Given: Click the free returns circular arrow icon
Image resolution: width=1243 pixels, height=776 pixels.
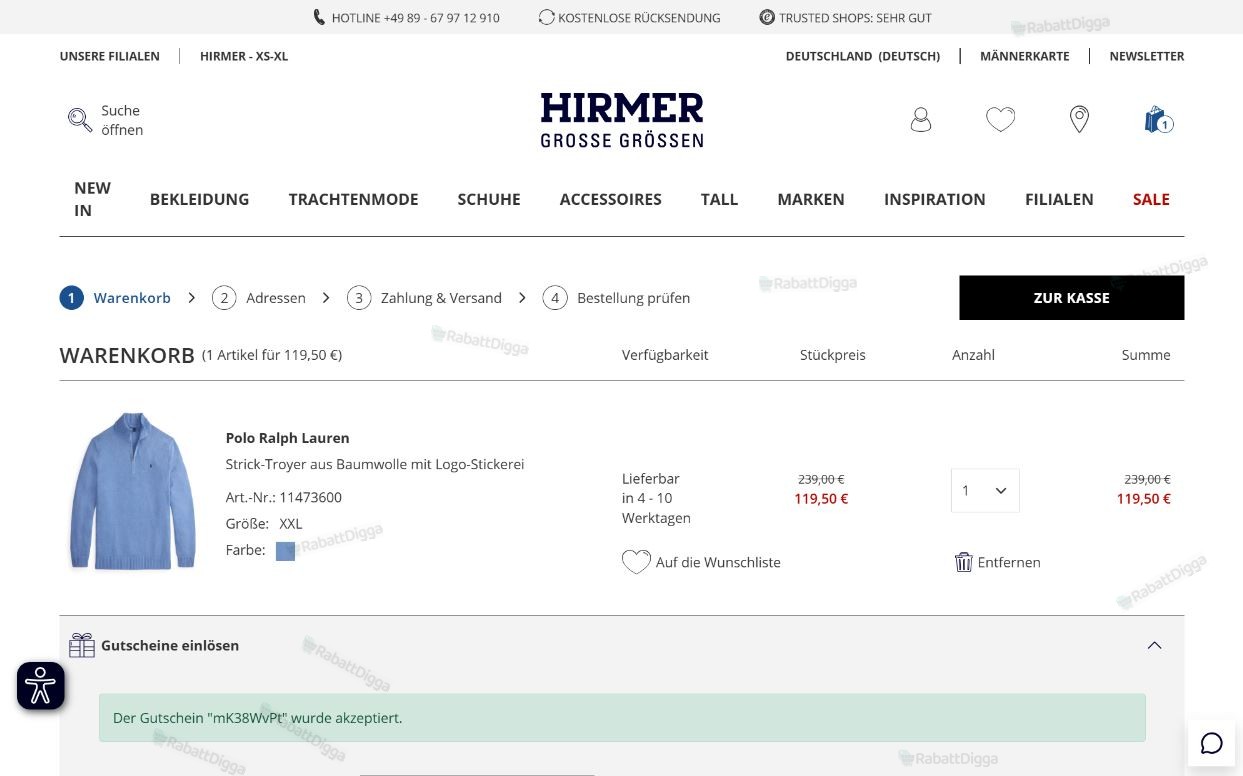Looking at the screenshot, I should pyautogui.click(x=546, y=17).
